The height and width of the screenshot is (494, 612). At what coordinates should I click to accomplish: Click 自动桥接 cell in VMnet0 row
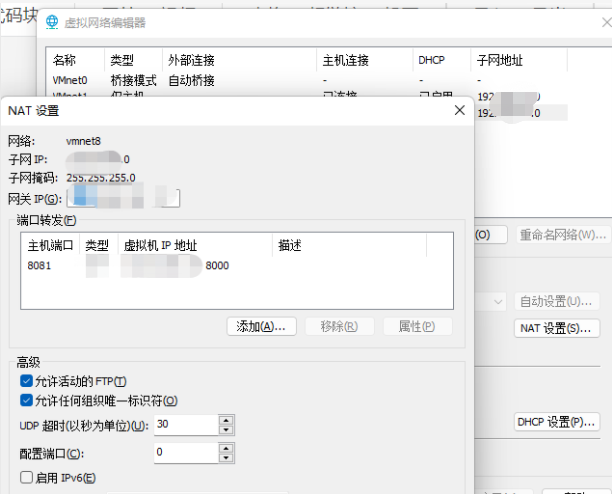191,80
